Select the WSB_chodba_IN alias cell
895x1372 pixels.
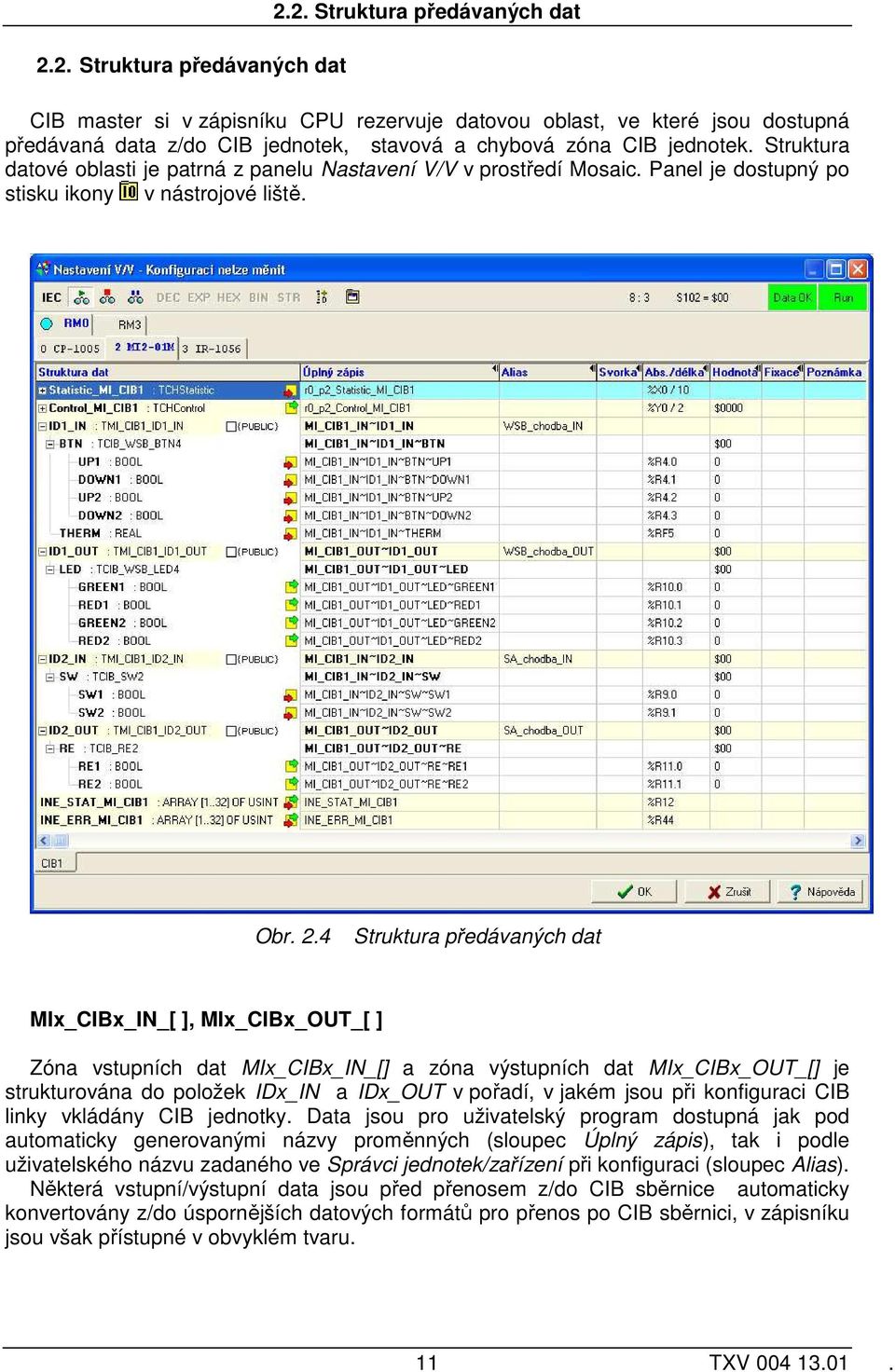(547, 426)
